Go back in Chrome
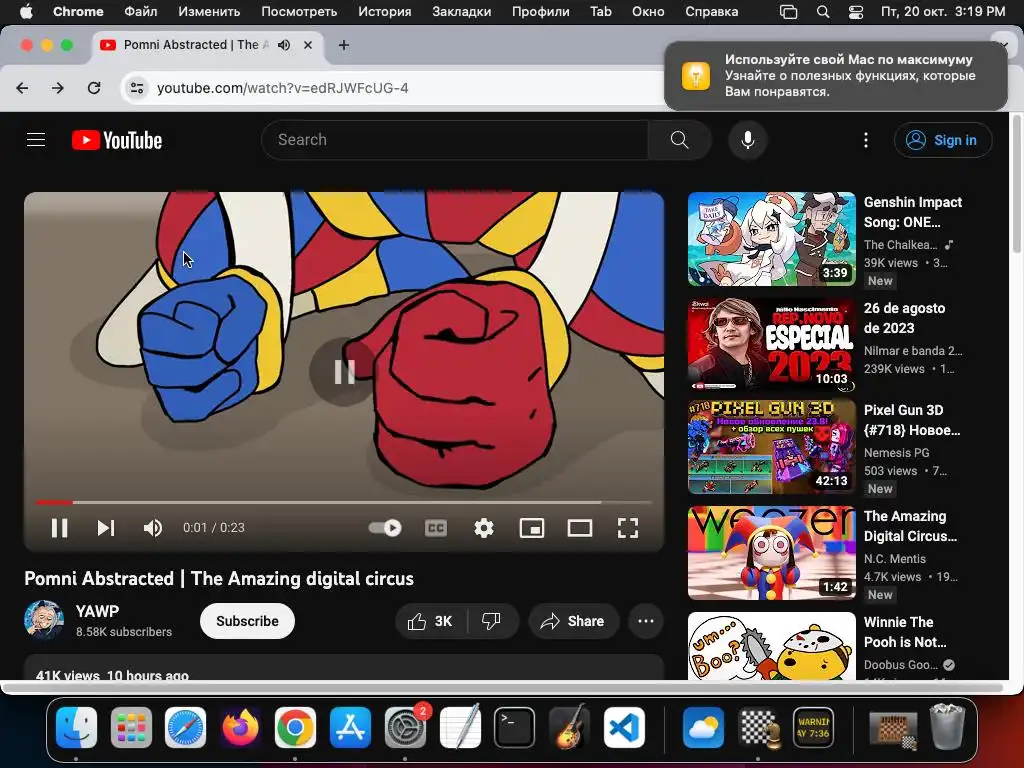This screenshot has height=768, width=1024. point(22,88)
